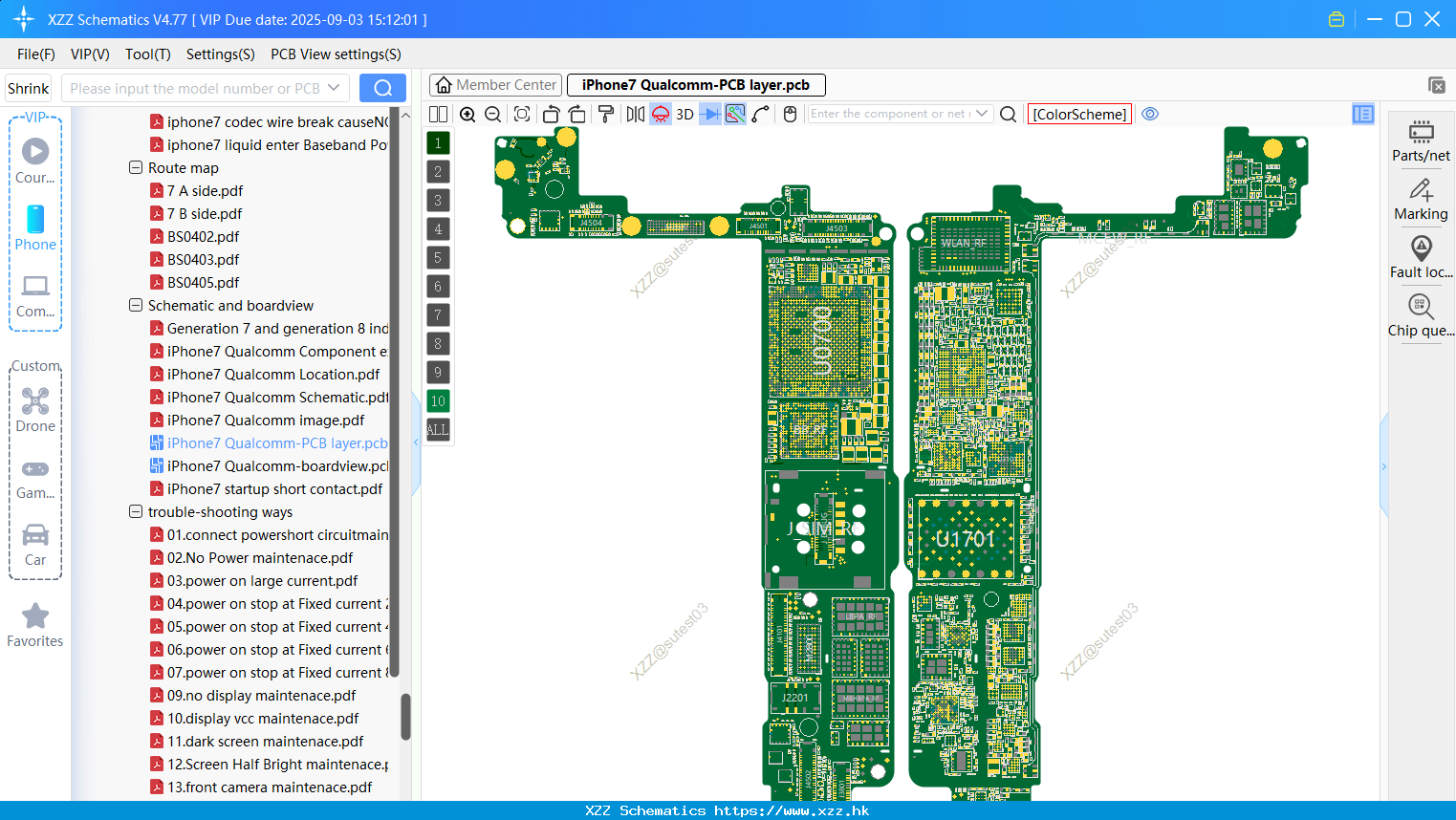The width and height of the screenshot is (1456, 820).
Task: Open Favorites in the sidebar
Action: (35, 625)
